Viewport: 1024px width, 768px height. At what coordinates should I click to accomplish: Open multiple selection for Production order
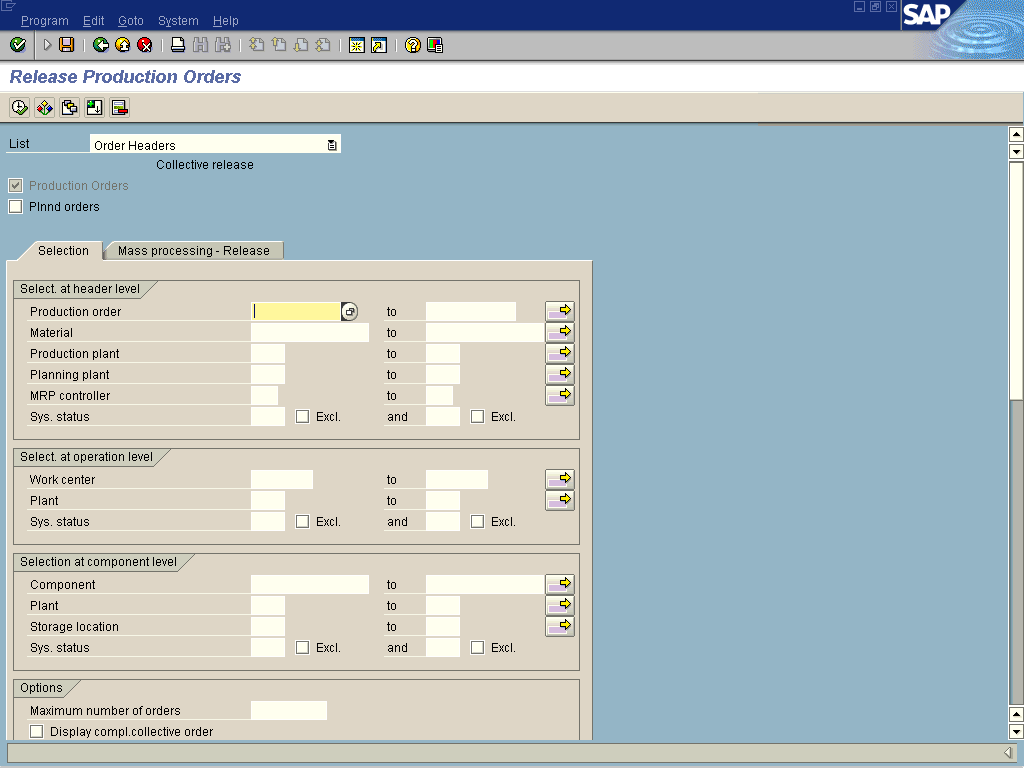560,311
